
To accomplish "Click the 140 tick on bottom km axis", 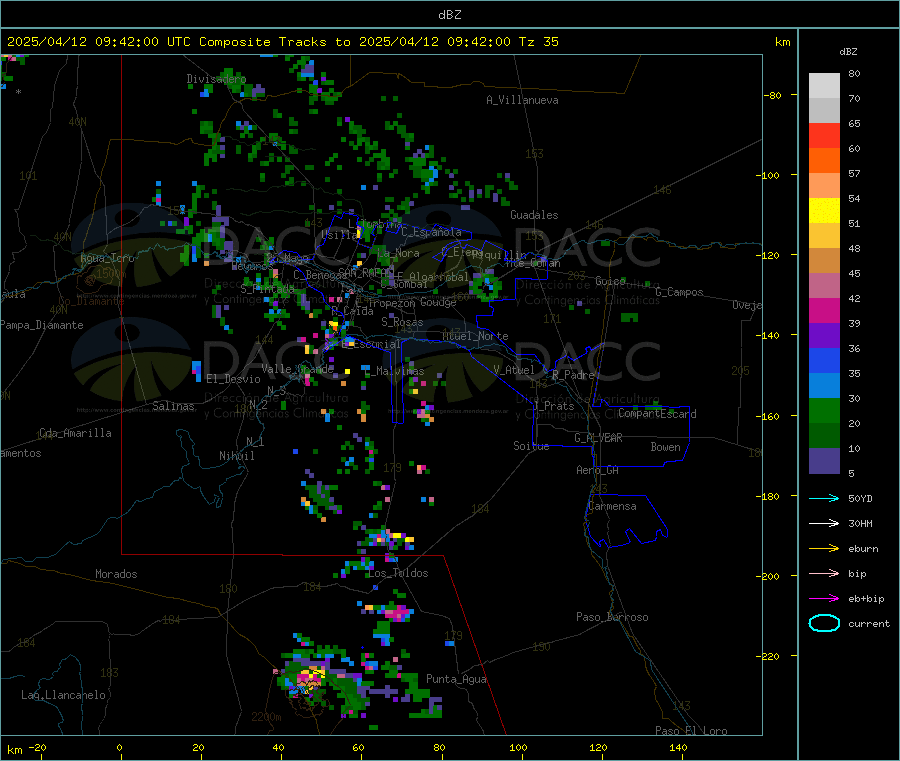I will click(678, 747).
